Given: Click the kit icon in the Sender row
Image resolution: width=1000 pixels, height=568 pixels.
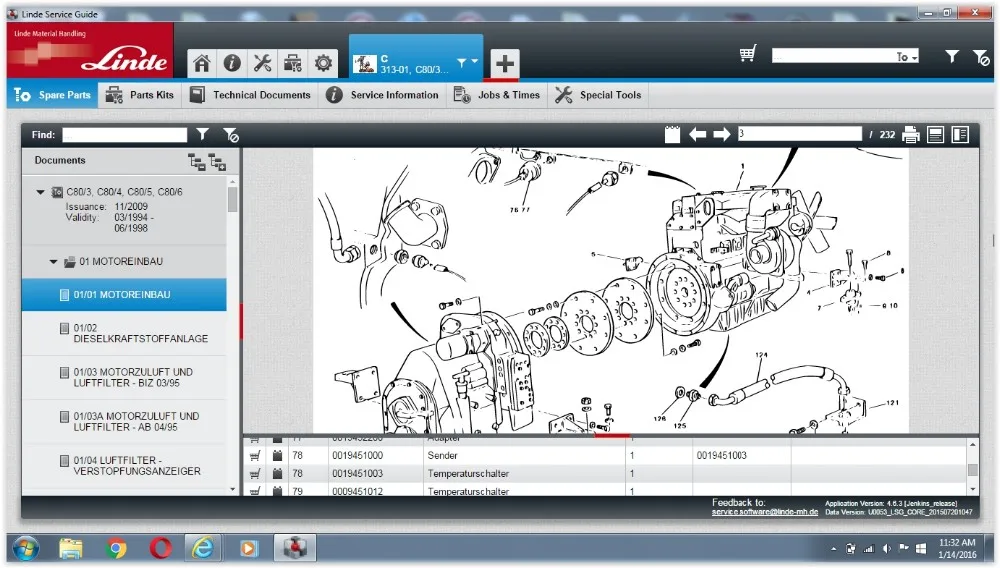Looking at the screenshot, I should pyautogui.click(x=277, y=456).
